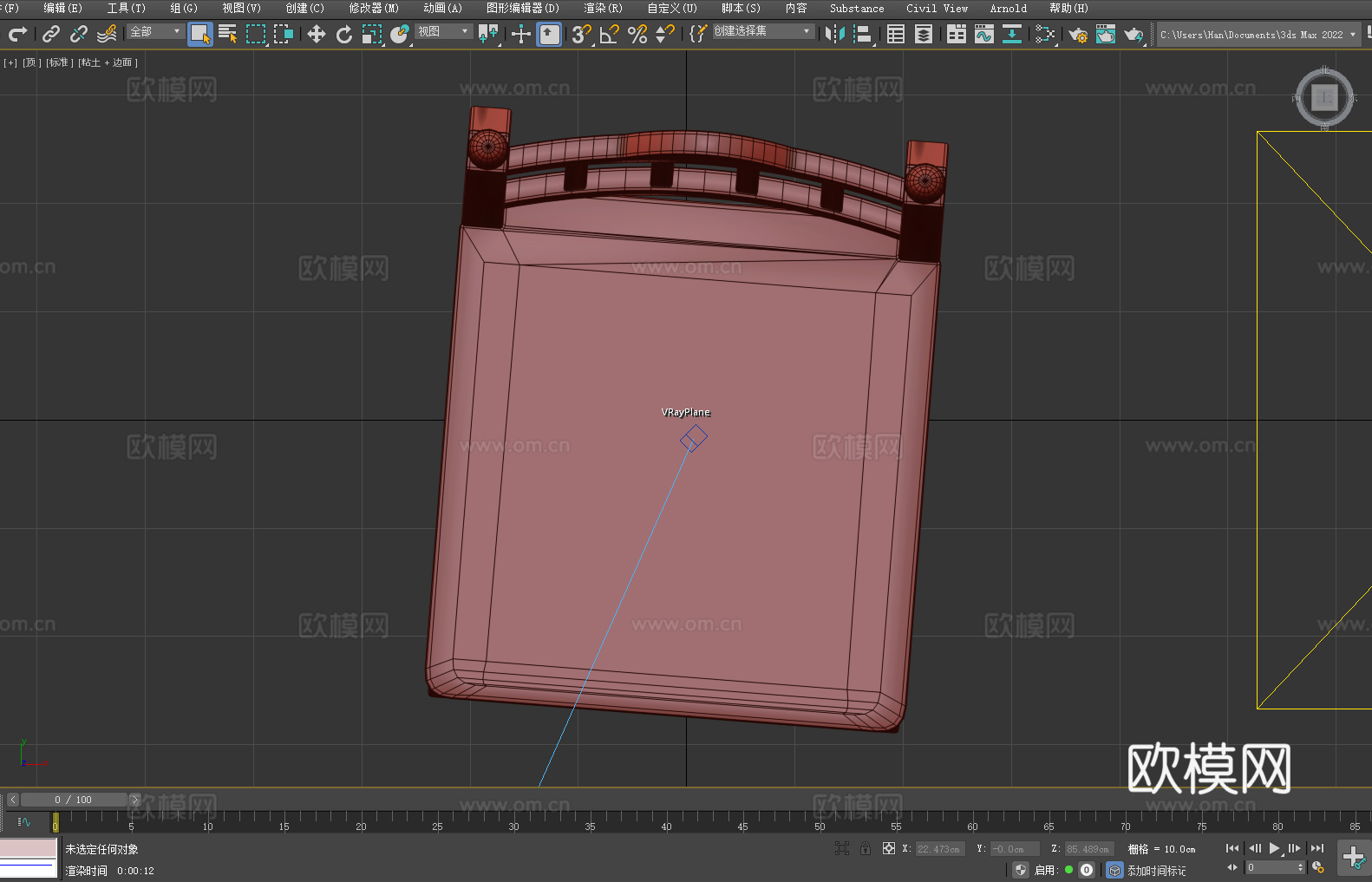The width and height of the screenshot is (1372, 882).
Task: Open Render Setup teapot-gear icon
Action: click(1078, 34)
